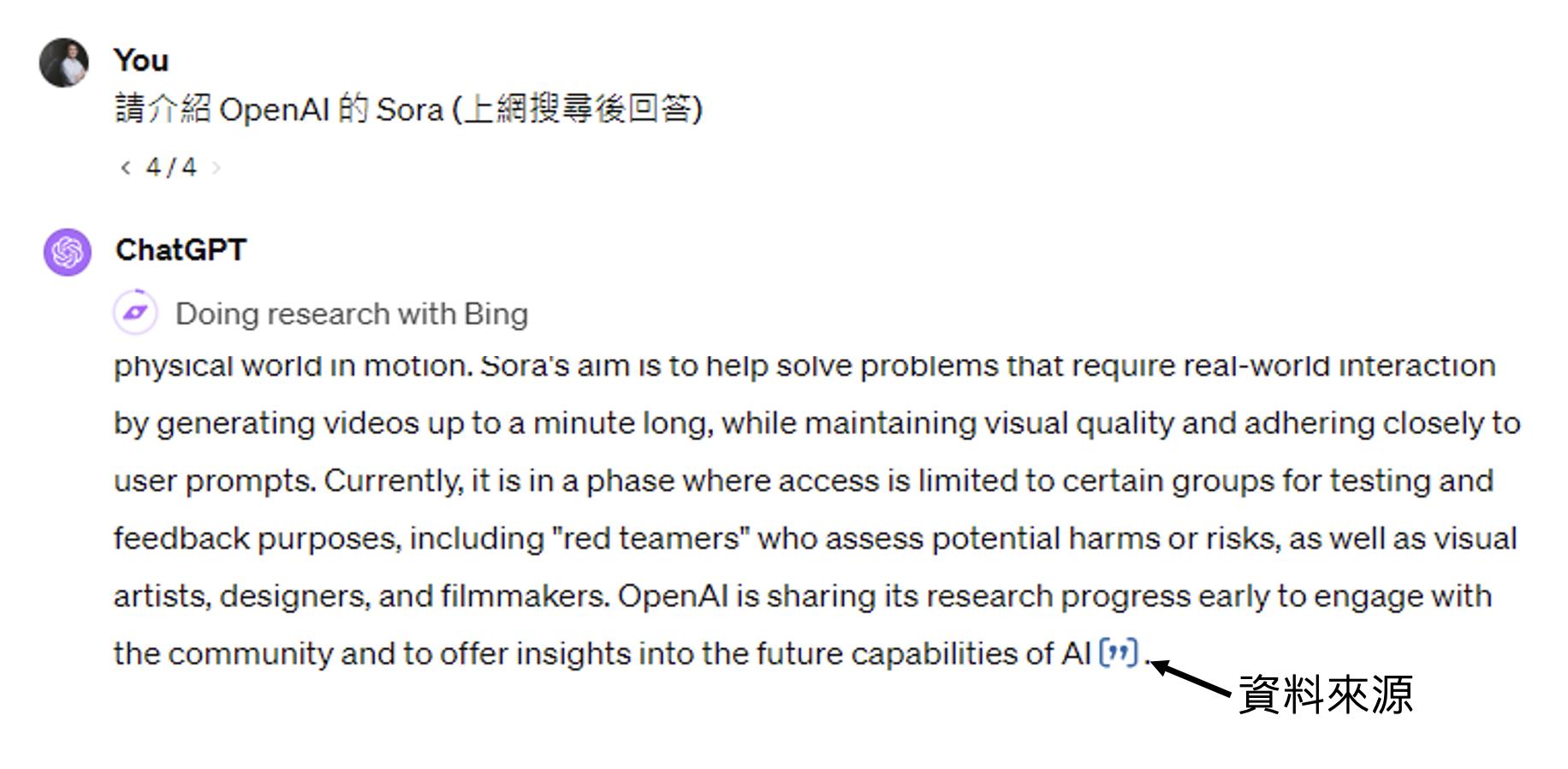Click the user prompt about Sora
Viewport: 1568px width, 769px height.
point(408,110)
